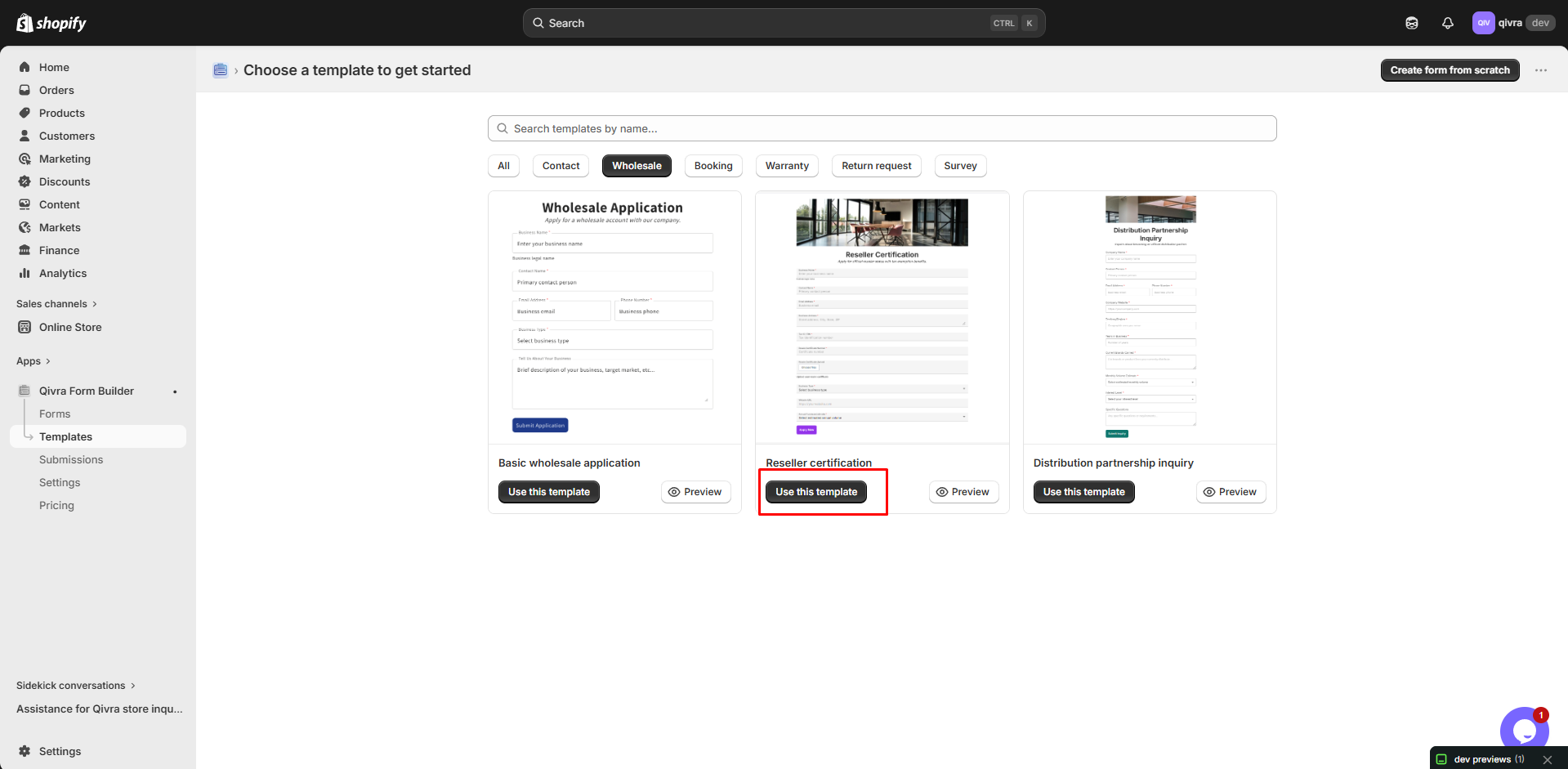This screenshot has height=769, width=1568.
Task: Preview the Basic wholesale application template
Action: 695,492
